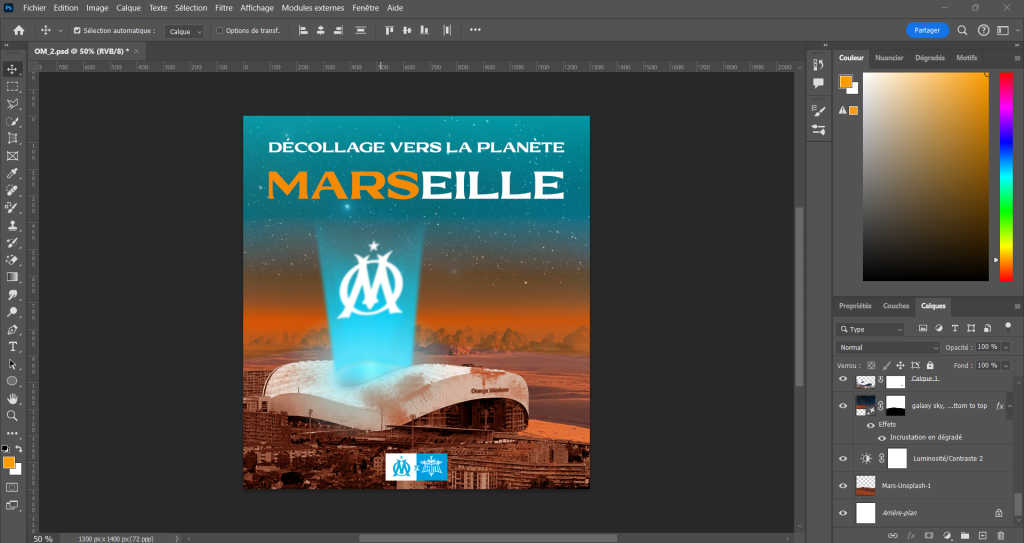Select the Eyedropper tool
Viewport: 1024px width, 543px height.
tap(12, 173)
